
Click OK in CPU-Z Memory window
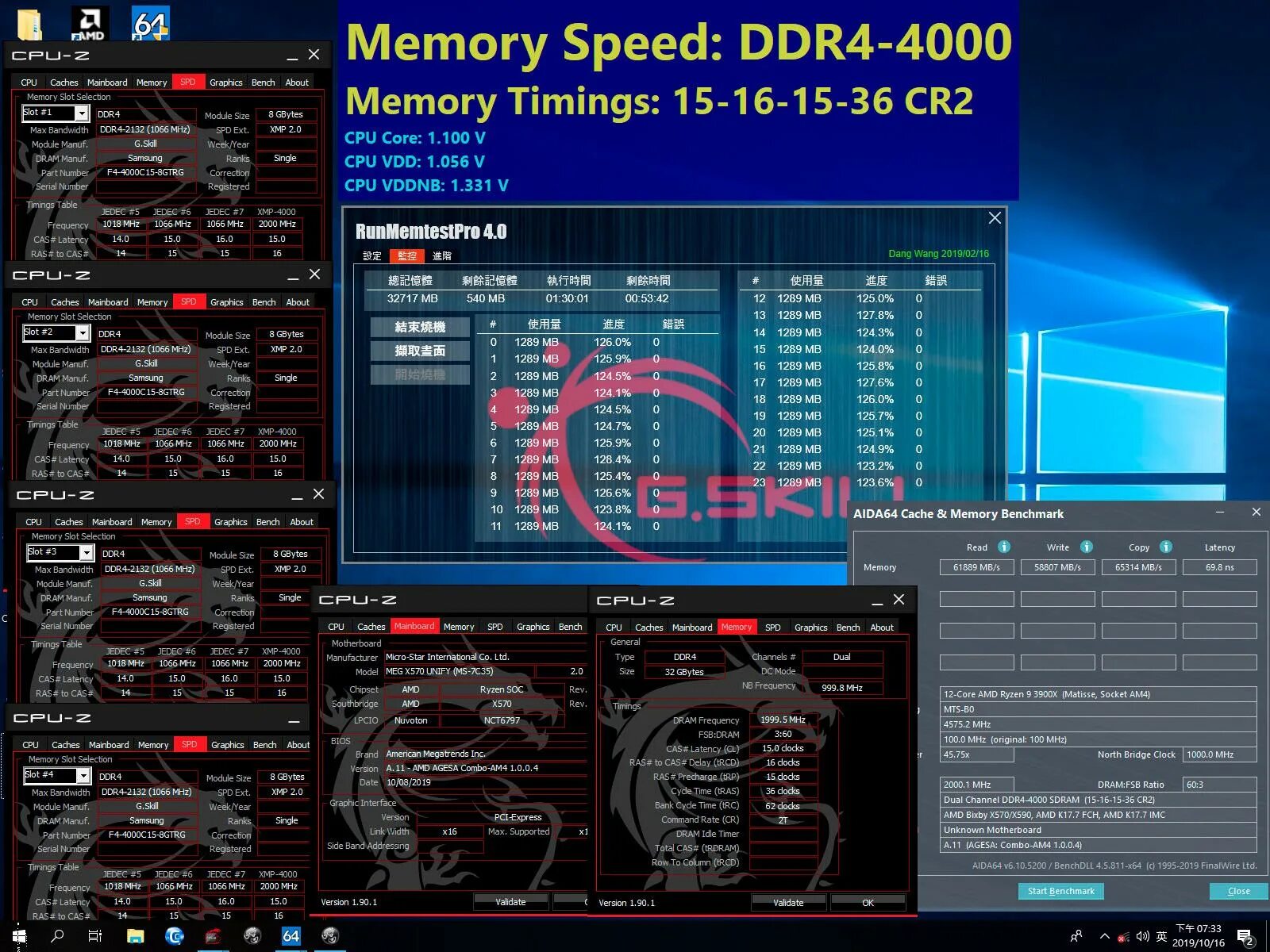tap(868, 903)
